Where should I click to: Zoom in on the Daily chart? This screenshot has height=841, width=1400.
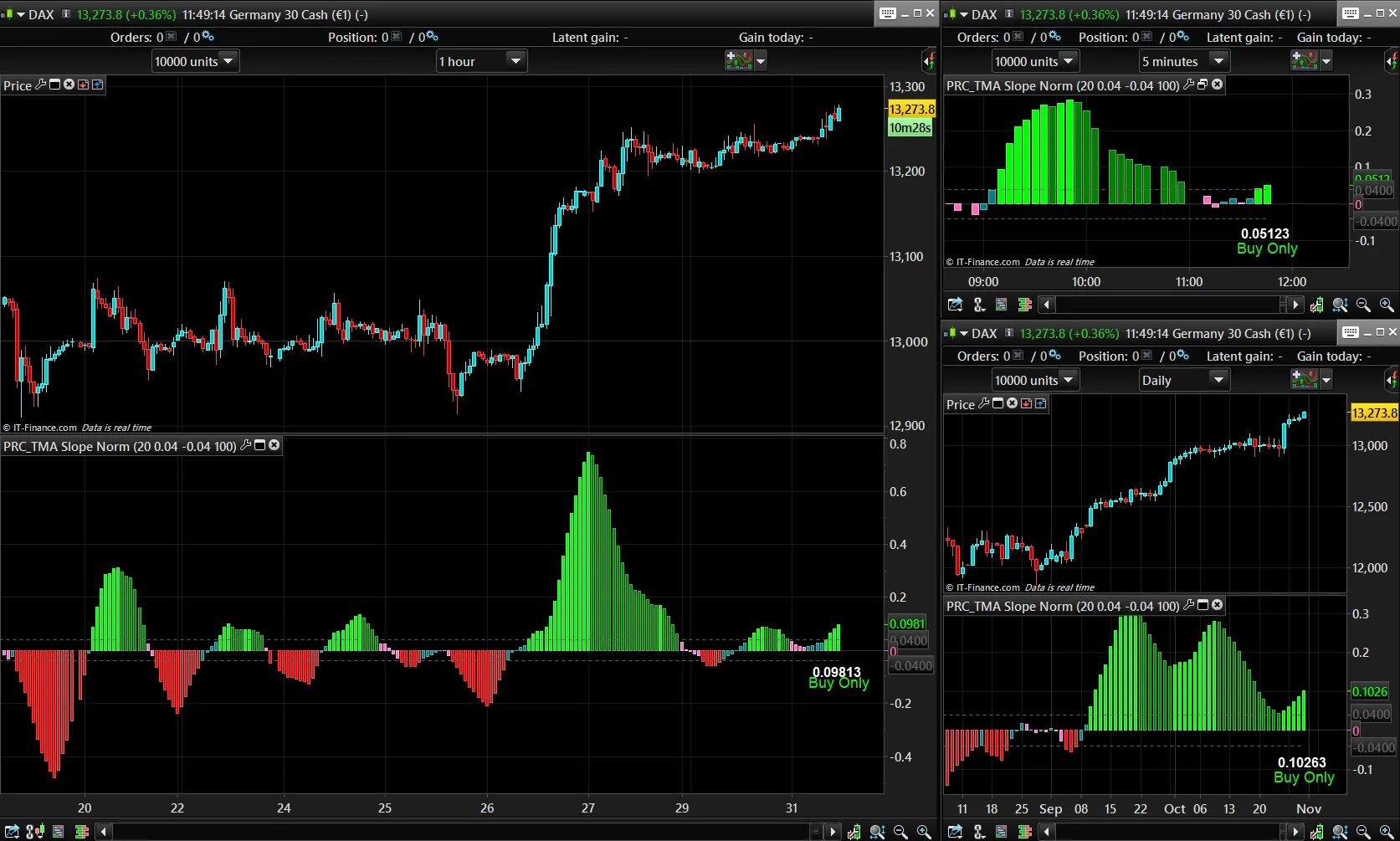click(1387, 831)
